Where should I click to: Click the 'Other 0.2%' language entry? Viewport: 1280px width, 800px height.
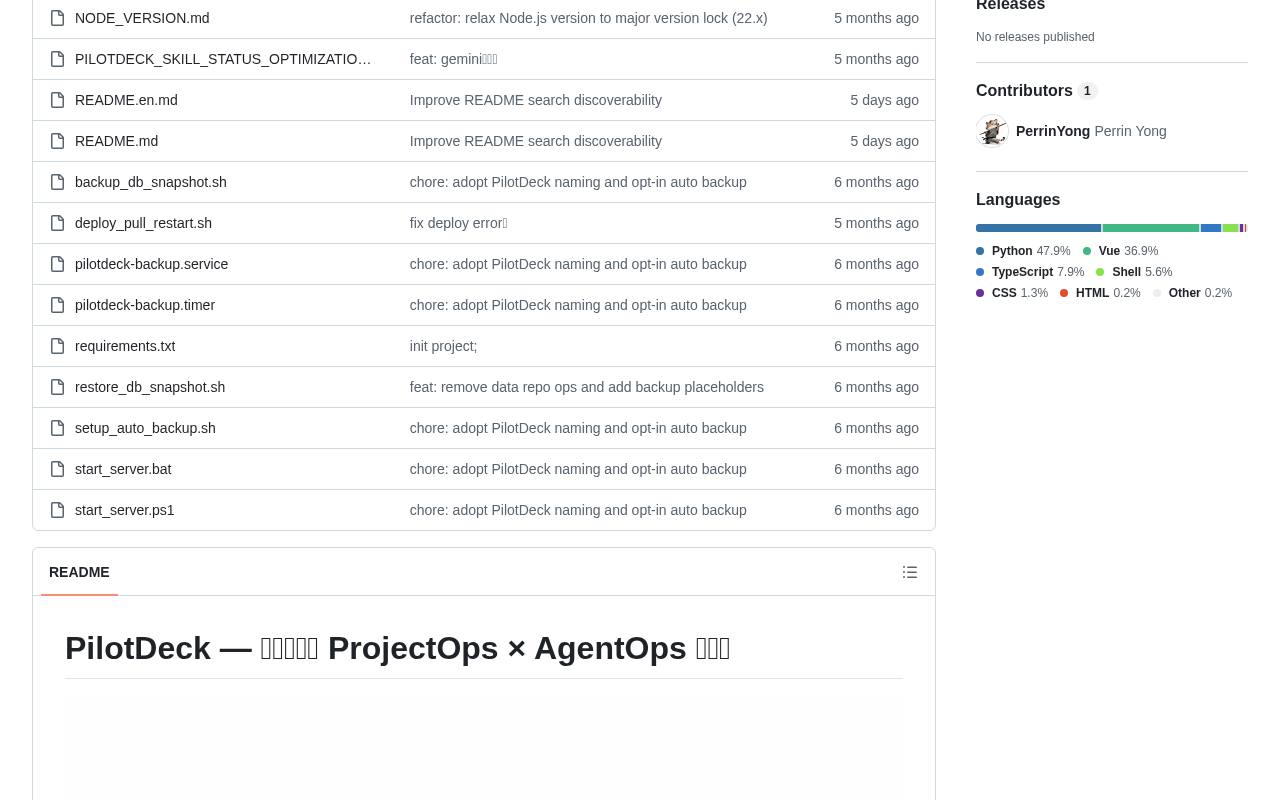(x=1192, y=293)
